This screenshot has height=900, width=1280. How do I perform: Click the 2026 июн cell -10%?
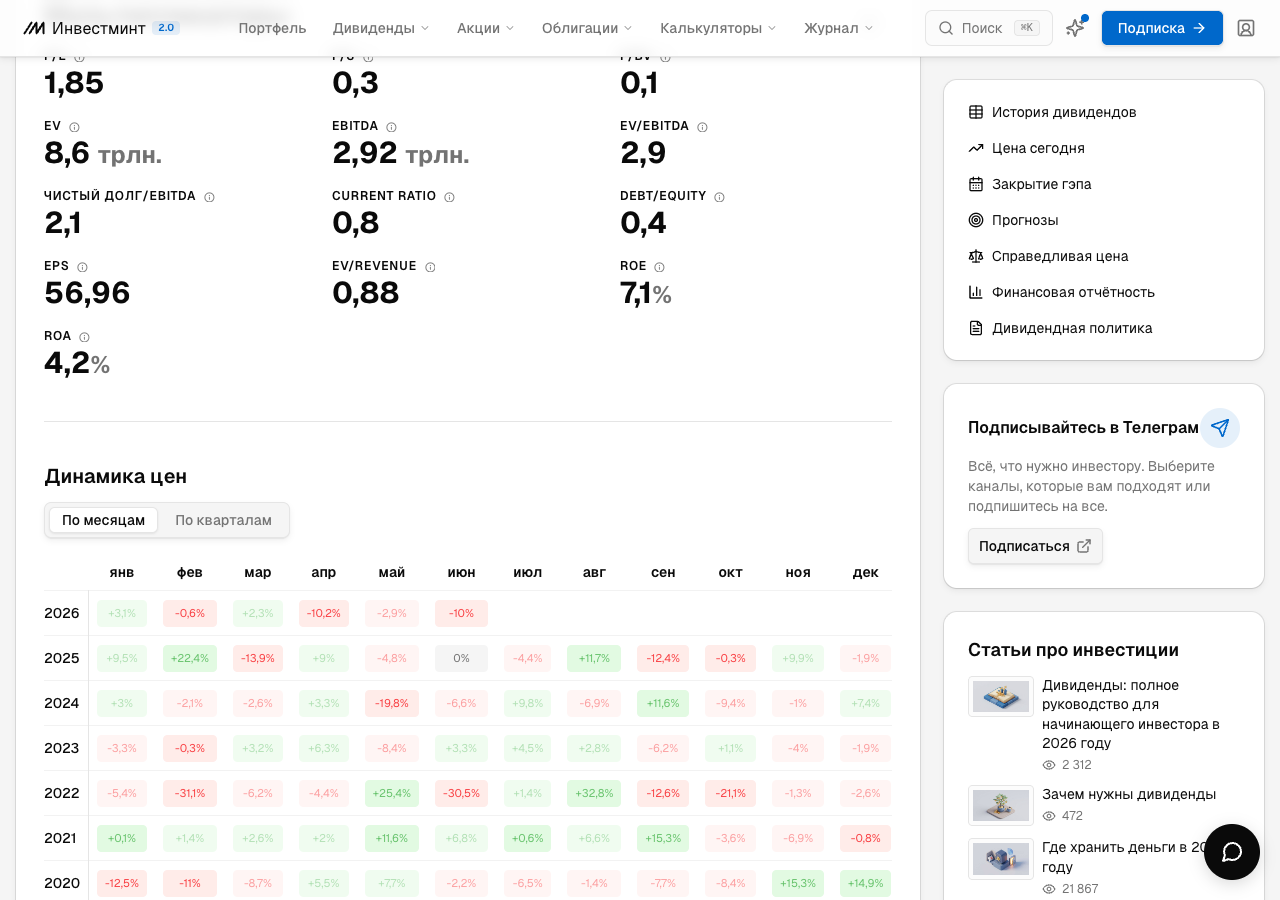pos(461,613)
